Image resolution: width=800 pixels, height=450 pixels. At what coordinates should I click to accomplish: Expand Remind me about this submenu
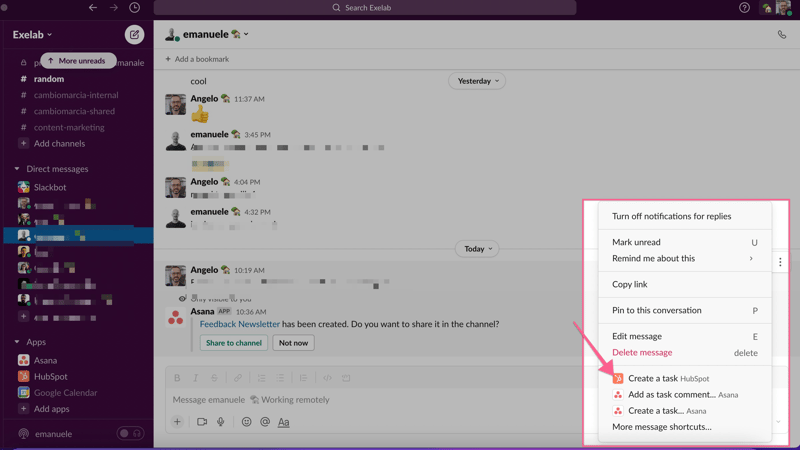685,258
